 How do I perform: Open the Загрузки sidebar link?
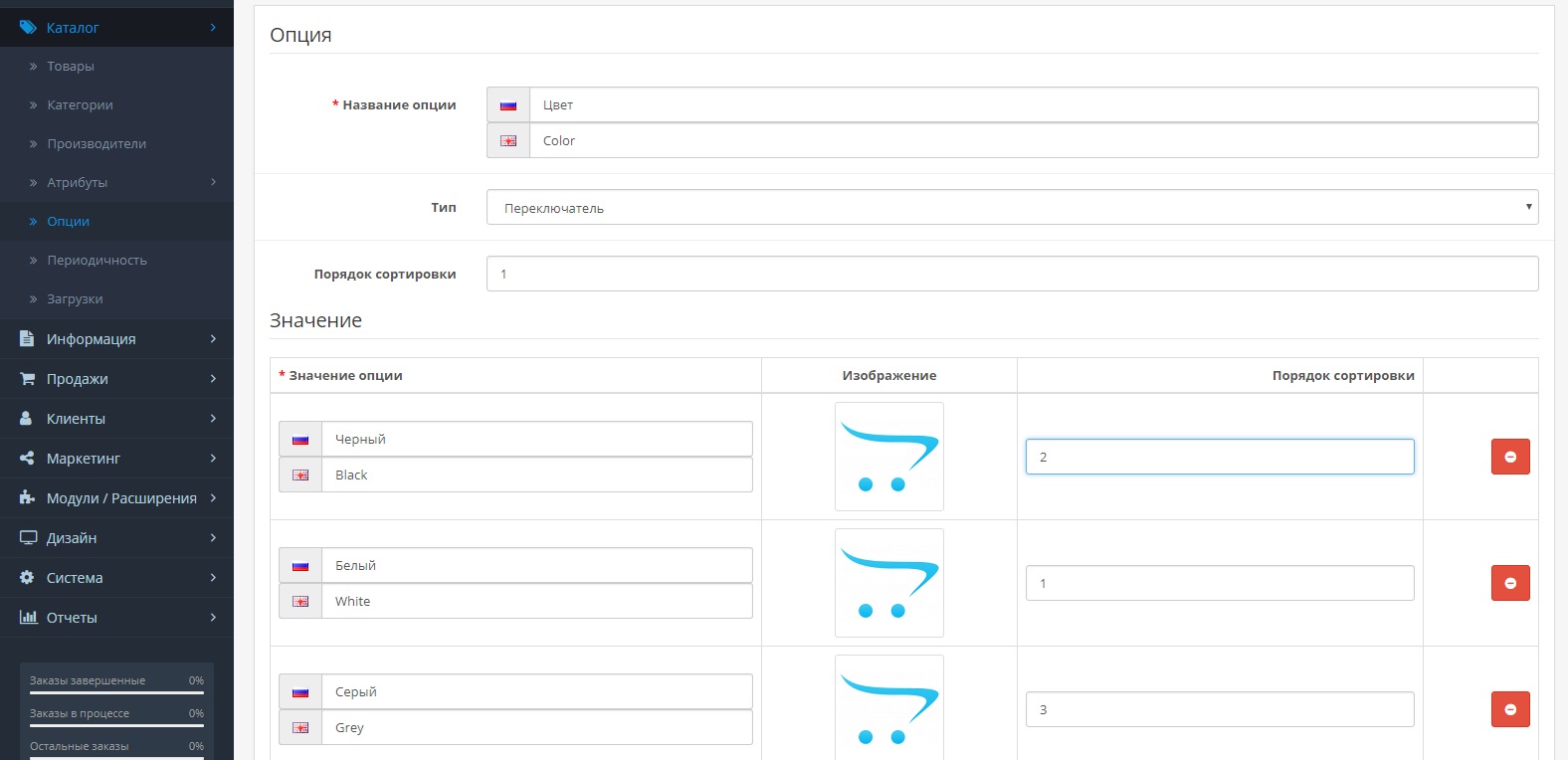[x=75, y=299]
